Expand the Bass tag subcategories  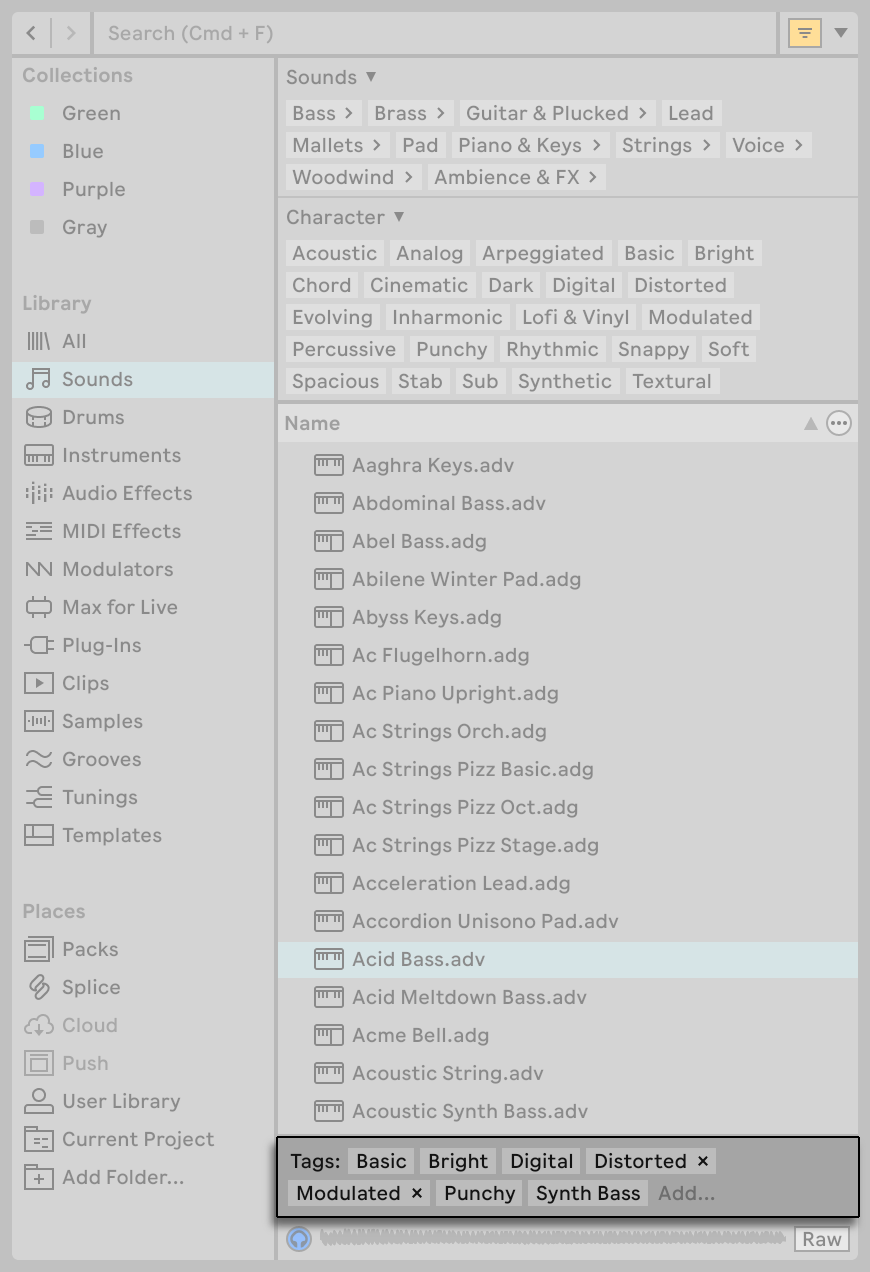tap(349, 113)
